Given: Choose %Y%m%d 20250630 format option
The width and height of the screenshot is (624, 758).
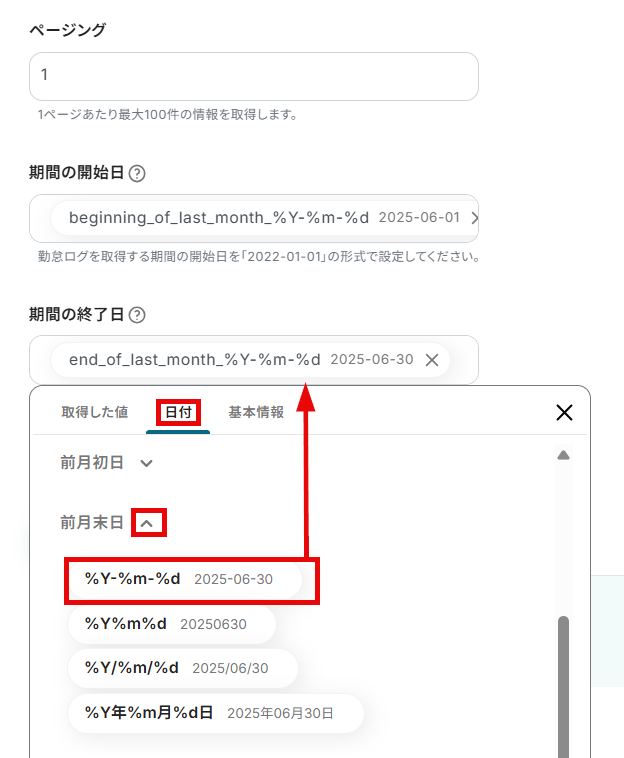Looking at the screenshot, I should point(172,624).
